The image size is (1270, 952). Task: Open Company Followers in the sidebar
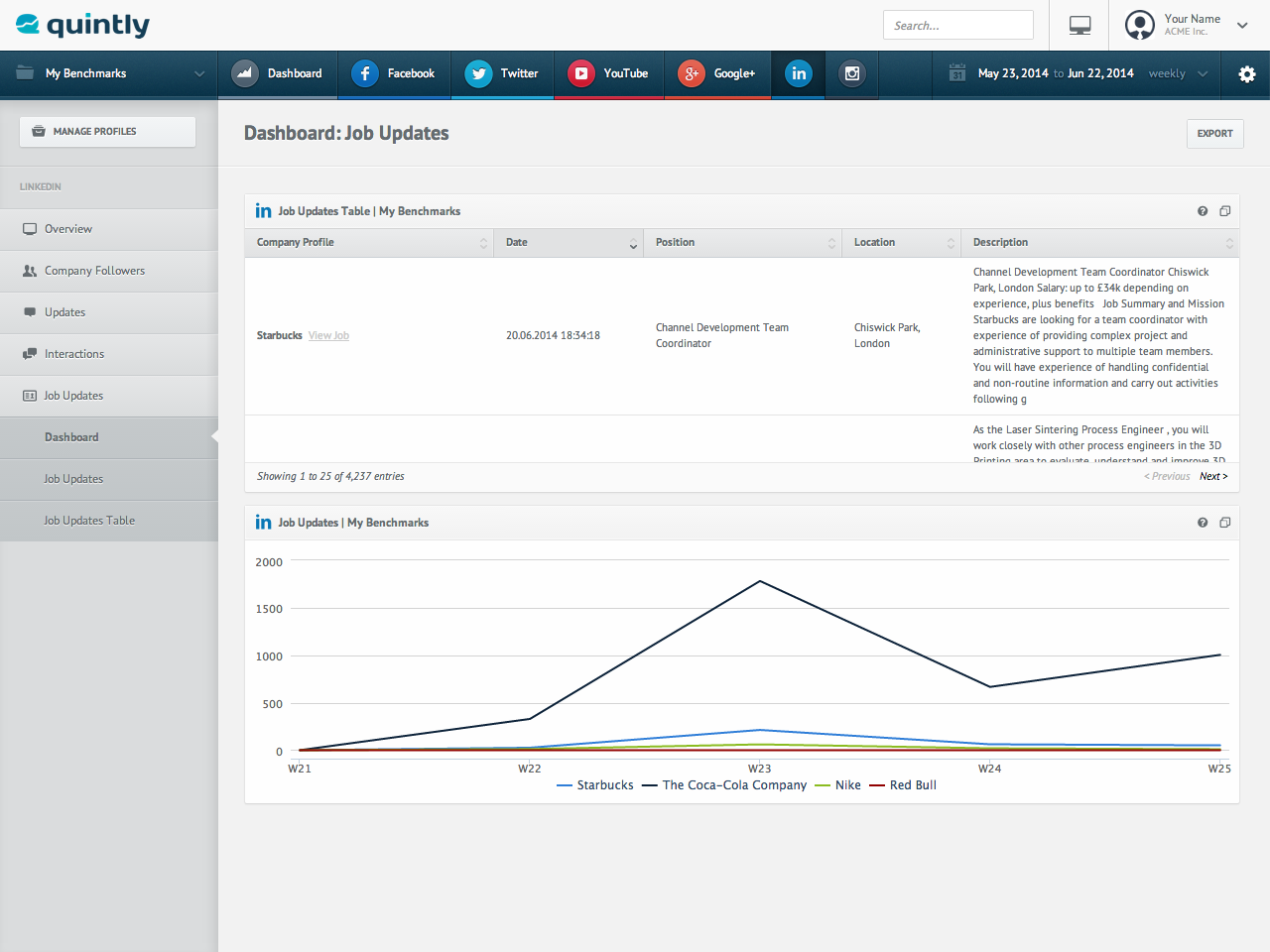(x=109, y=271)
